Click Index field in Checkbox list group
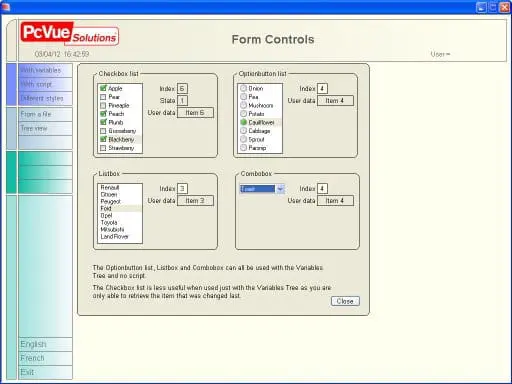Image resolution: width=512 pixels, height=384 pixels. (x=182, y=89)
